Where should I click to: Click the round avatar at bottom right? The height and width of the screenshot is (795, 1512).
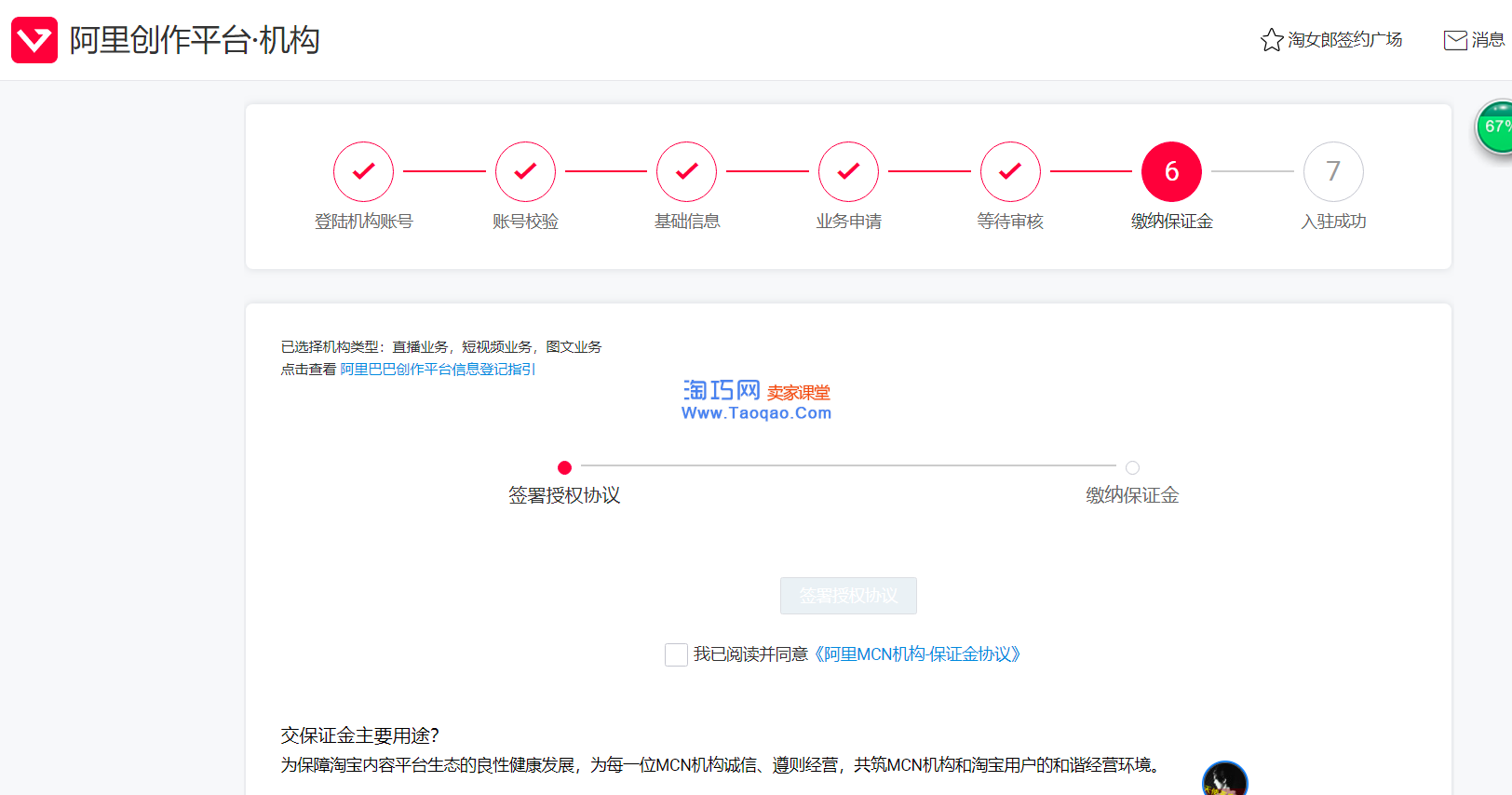pos(1225,779)
